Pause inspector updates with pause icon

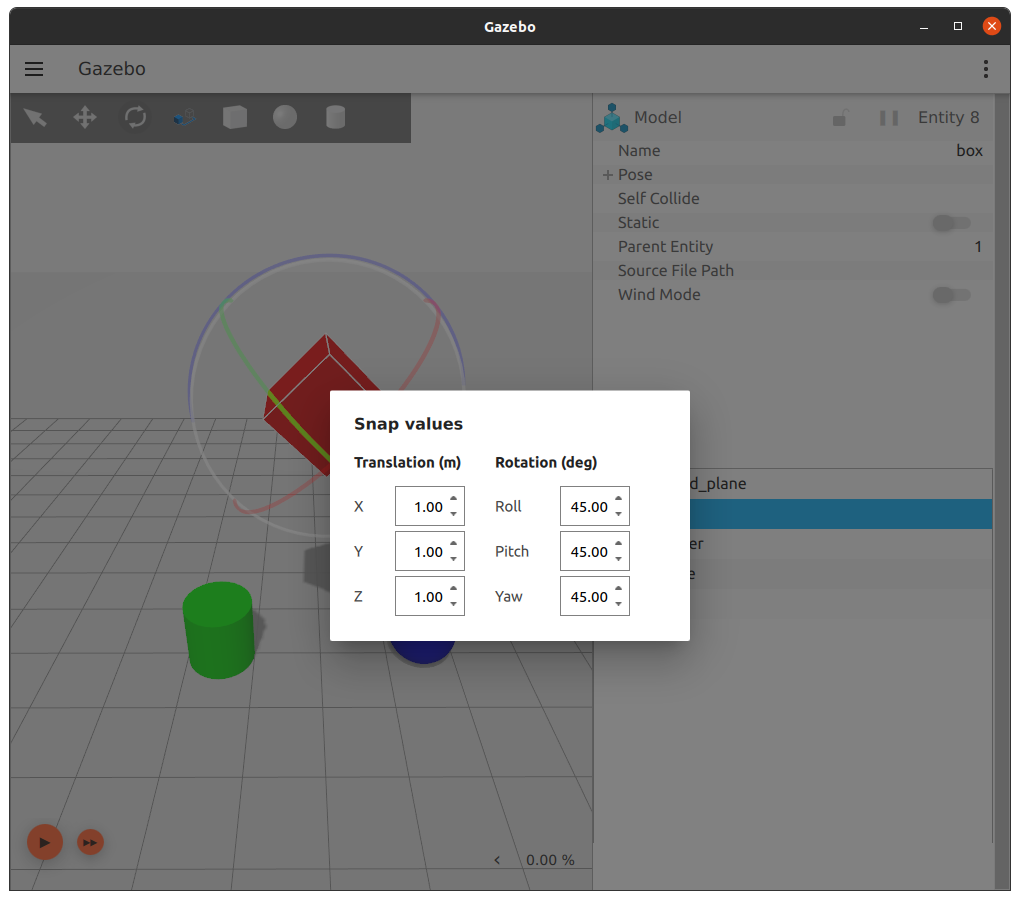point(889,118)
